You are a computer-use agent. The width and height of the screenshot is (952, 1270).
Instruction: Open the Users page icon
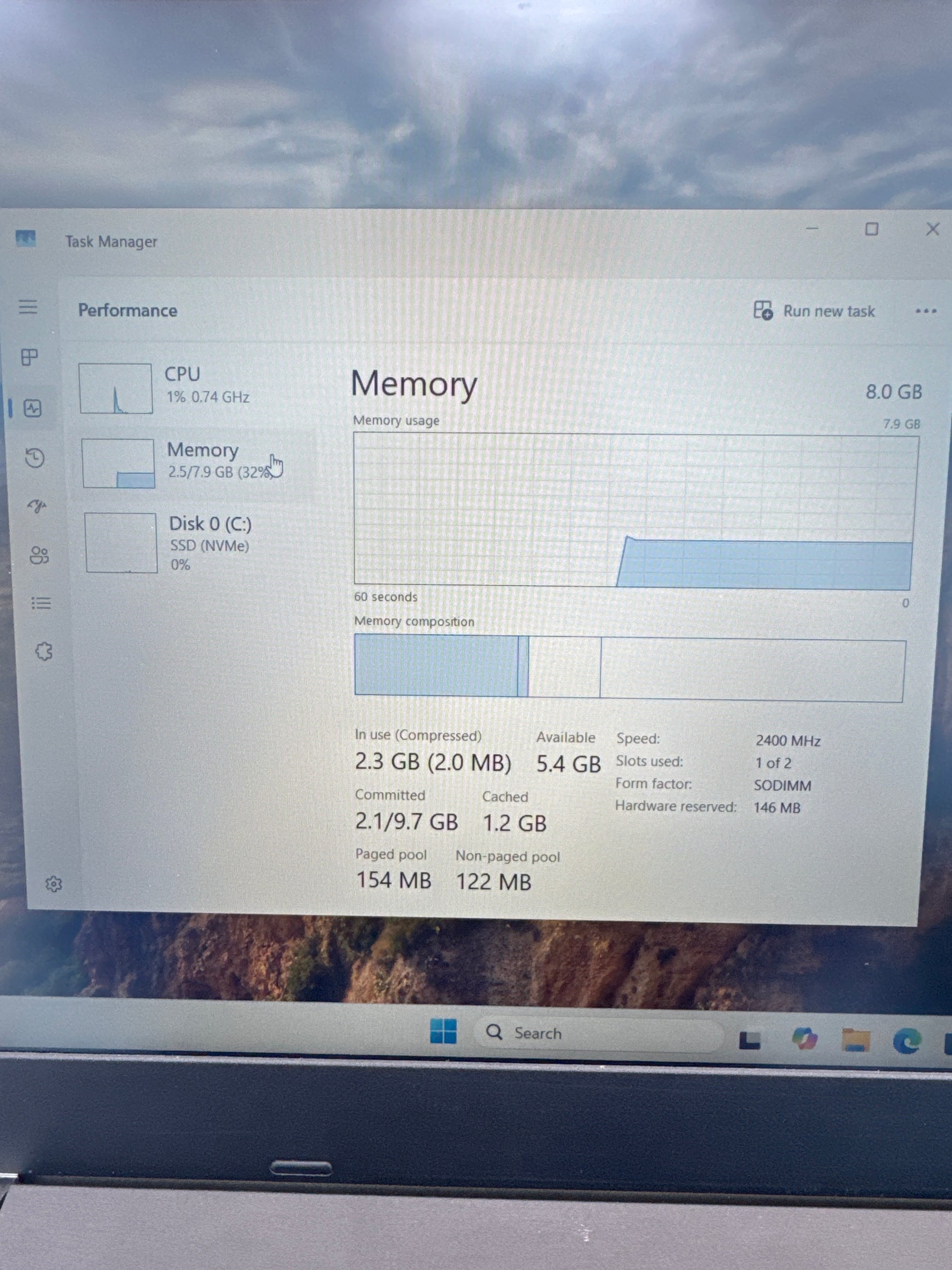pos(39,554)
